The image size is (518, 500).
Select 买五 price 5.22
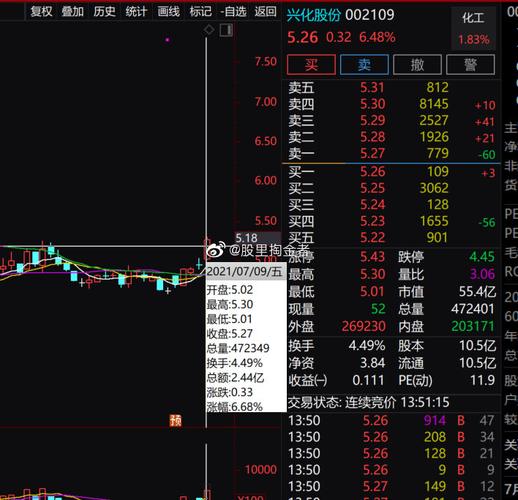[x=372, y=238]
